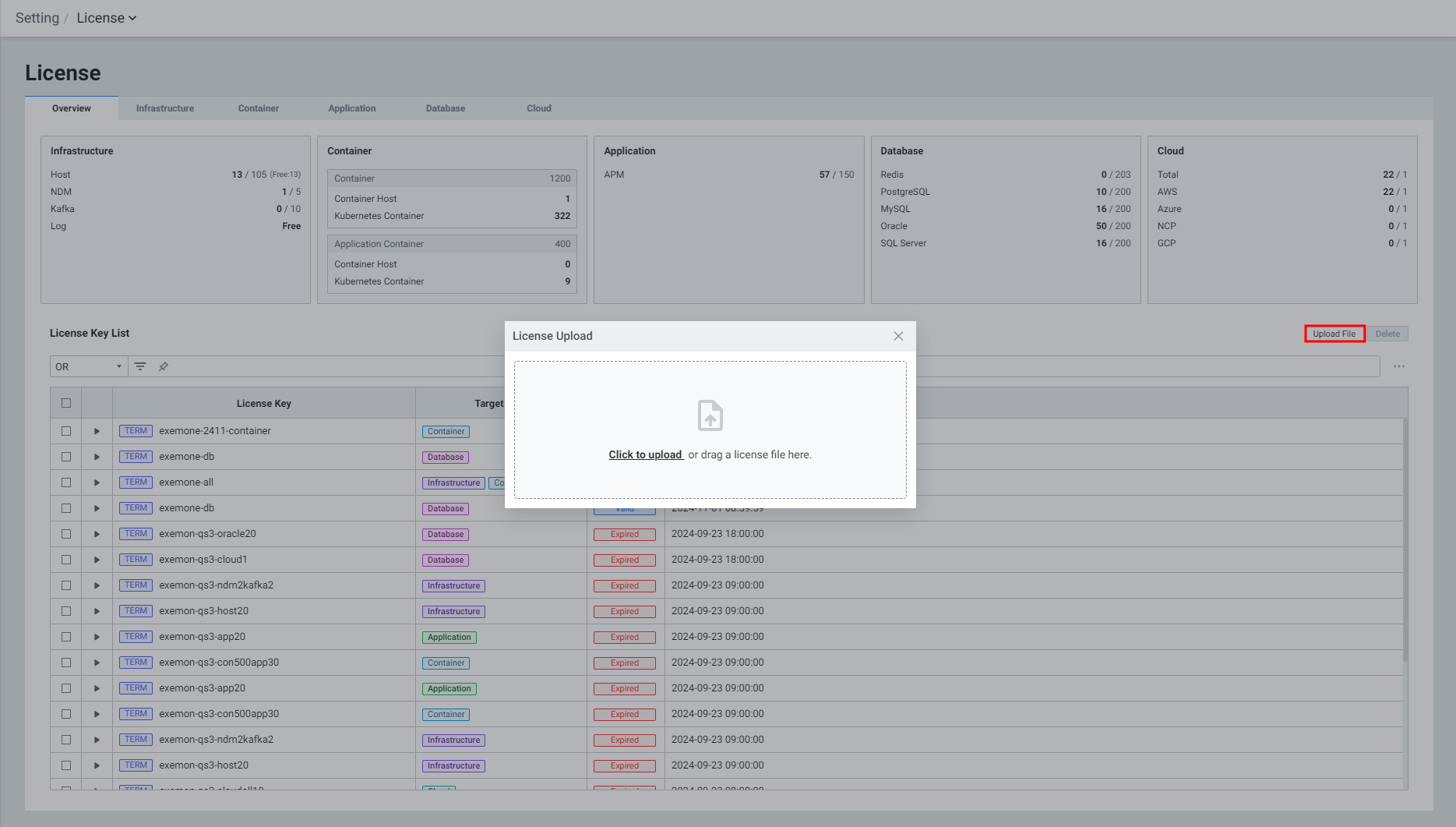Click Expired status badge for exemon-qs3-oracle20

[x=624, y=535]
